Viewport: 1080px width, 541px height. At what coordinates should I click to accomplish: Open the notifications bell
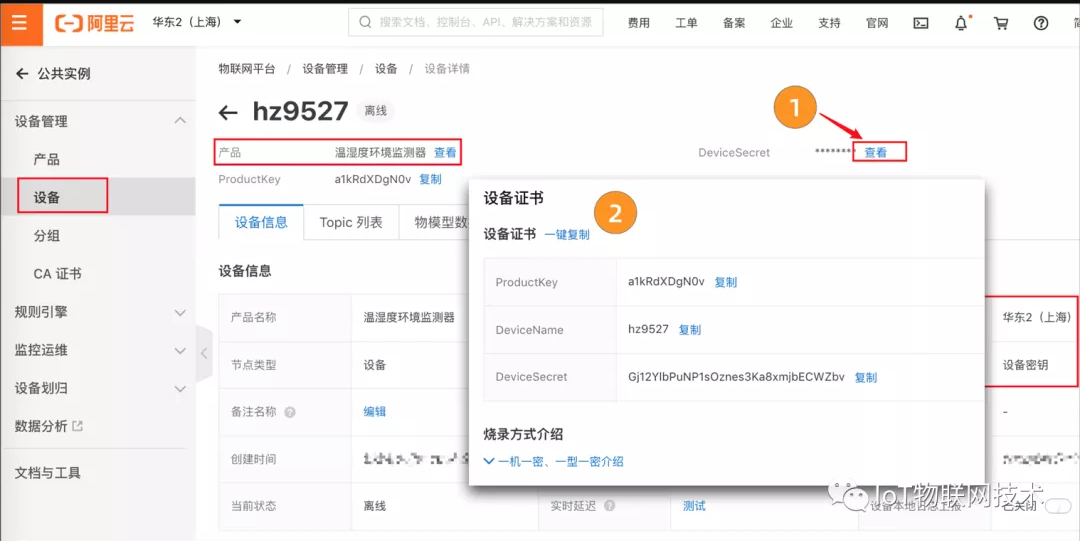[961, 23]
